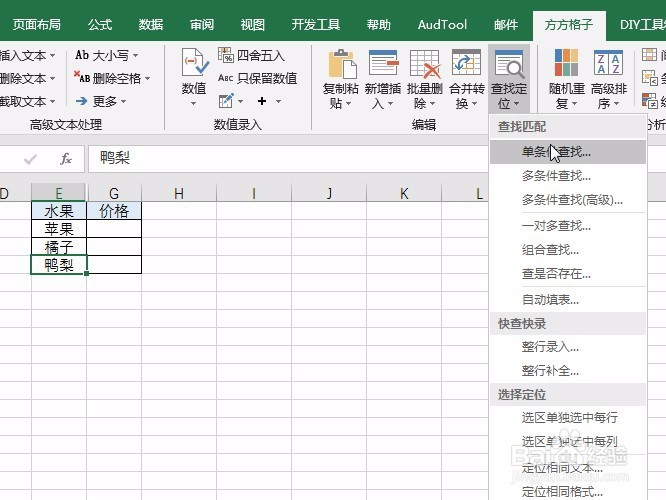The width and height of the screenshot is (666, 500).
Task: Click the fx insert function icon
Action: (65, 159)
